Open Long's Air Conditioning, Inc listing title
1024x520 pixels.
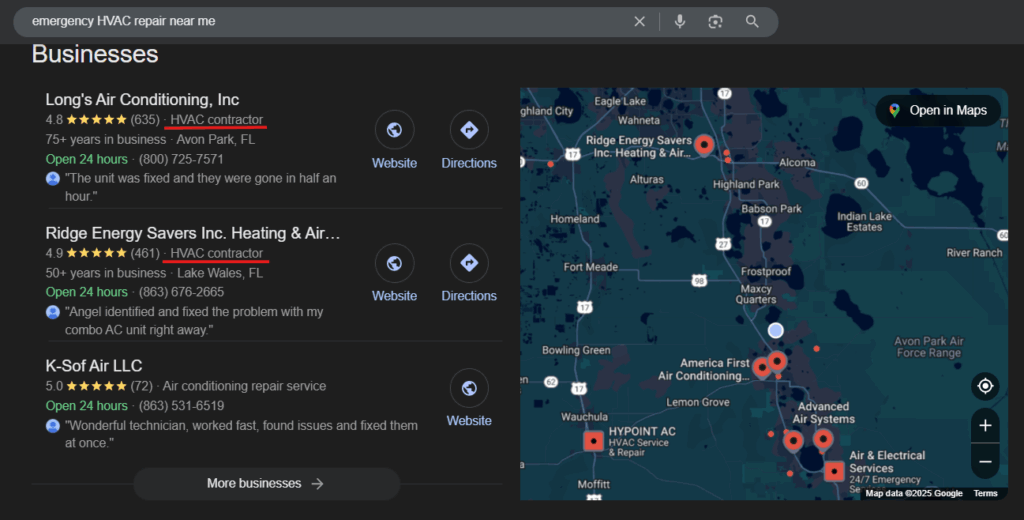[142, 99]
